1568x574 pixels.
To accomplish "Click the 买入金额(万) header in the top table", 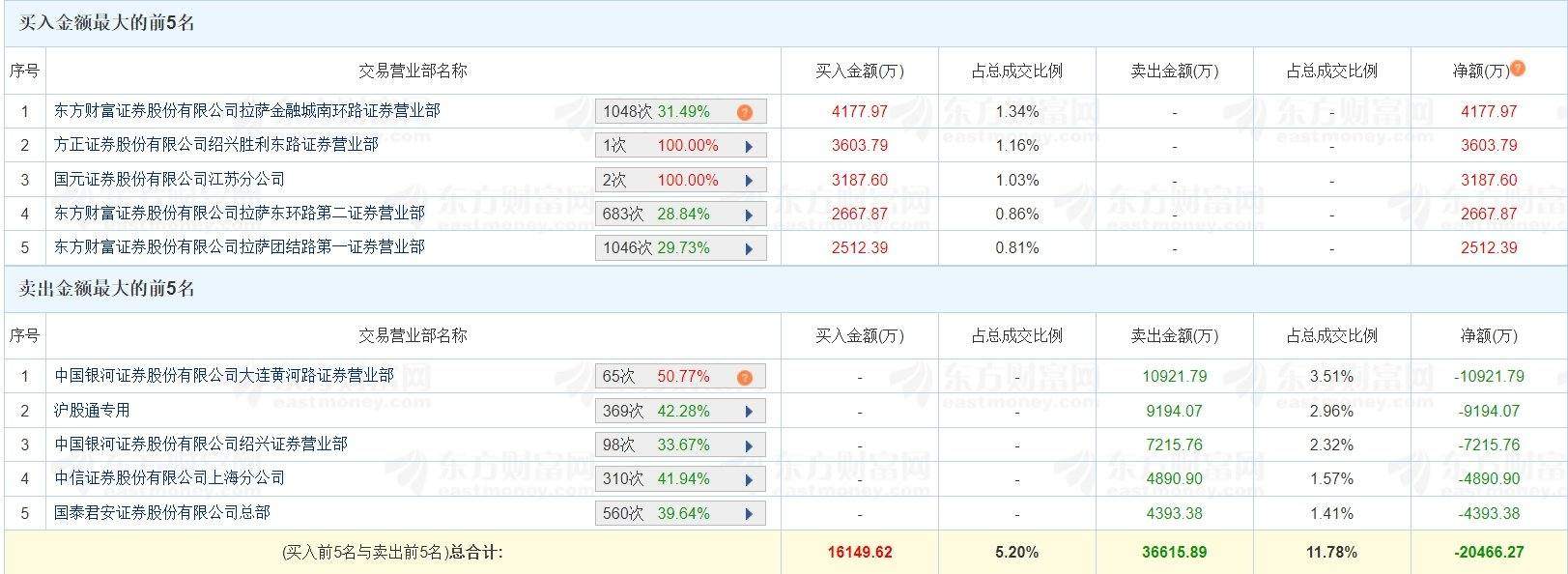I will tap(860, 72).
